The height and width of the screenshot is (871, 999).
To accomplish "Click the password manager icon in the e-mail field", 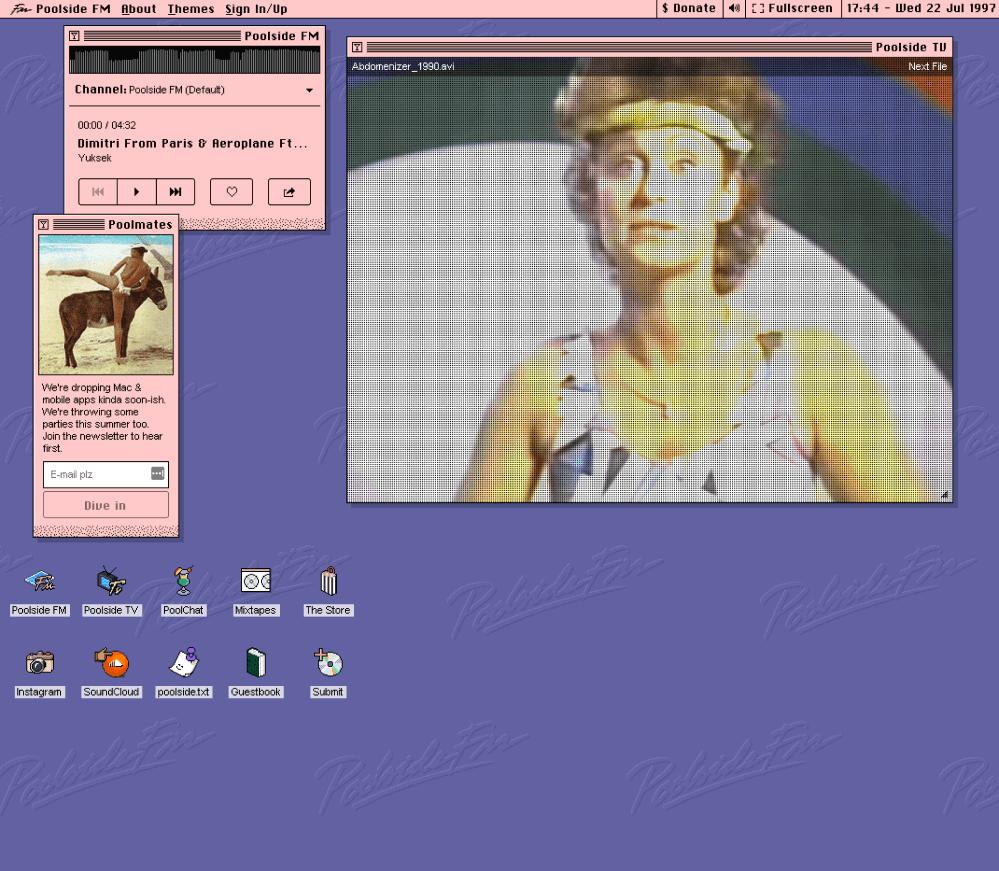I will 157,473.
